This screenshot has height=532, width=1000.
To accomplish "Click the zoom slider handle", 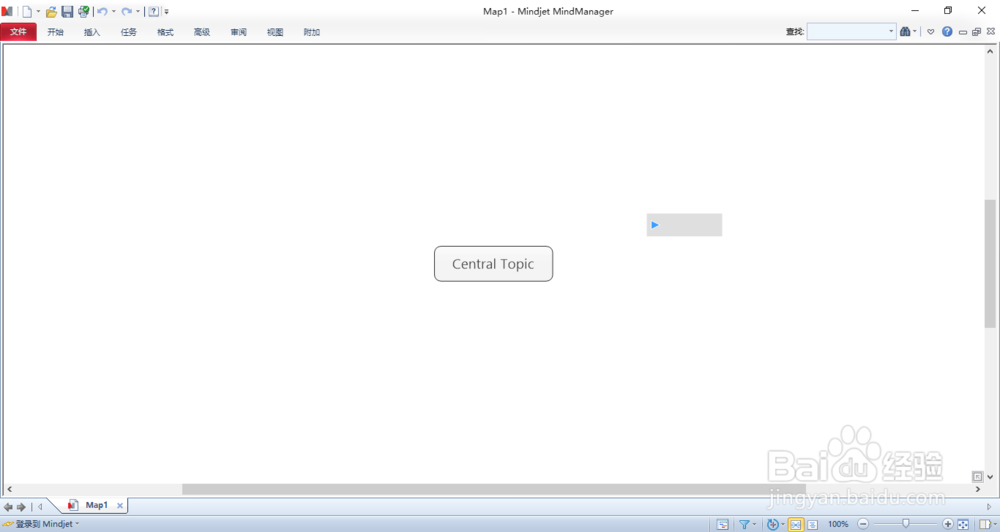I will (x=906, y=524).
